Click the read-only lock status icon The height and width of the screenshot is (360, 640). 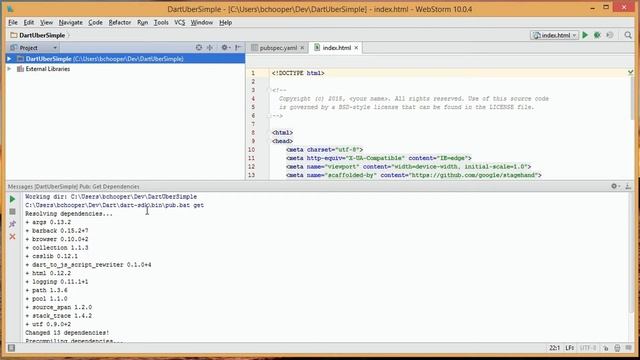pos(606,348)
